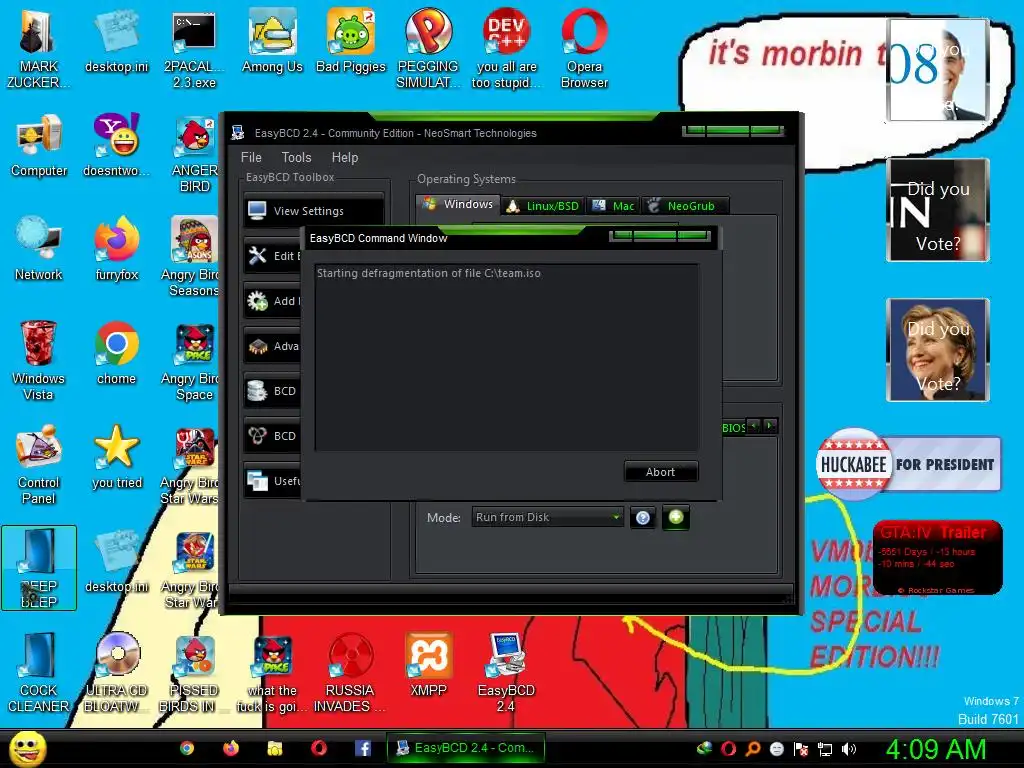Image resolution: width=1024 pixels, height=768 pixels.
Task: Click the smiley Start button
Action: point(27,748)
